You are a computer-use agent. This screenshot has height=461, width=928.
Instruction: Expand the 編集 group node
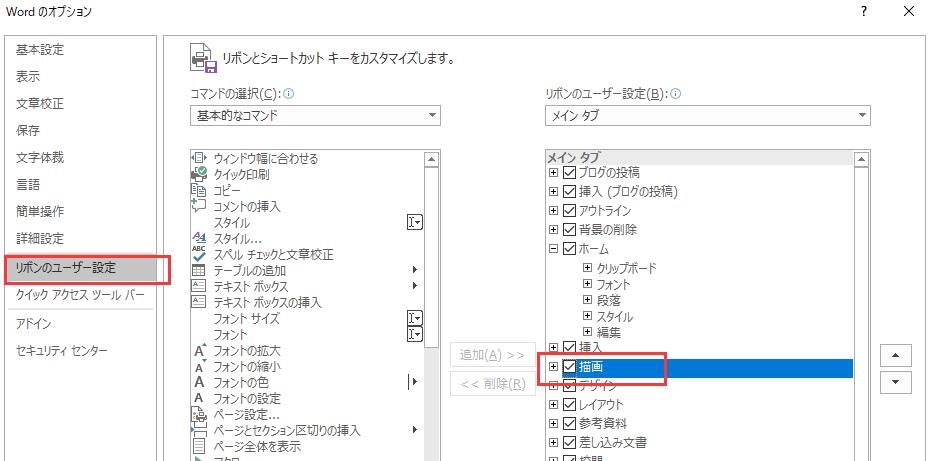tap(587, 332)
